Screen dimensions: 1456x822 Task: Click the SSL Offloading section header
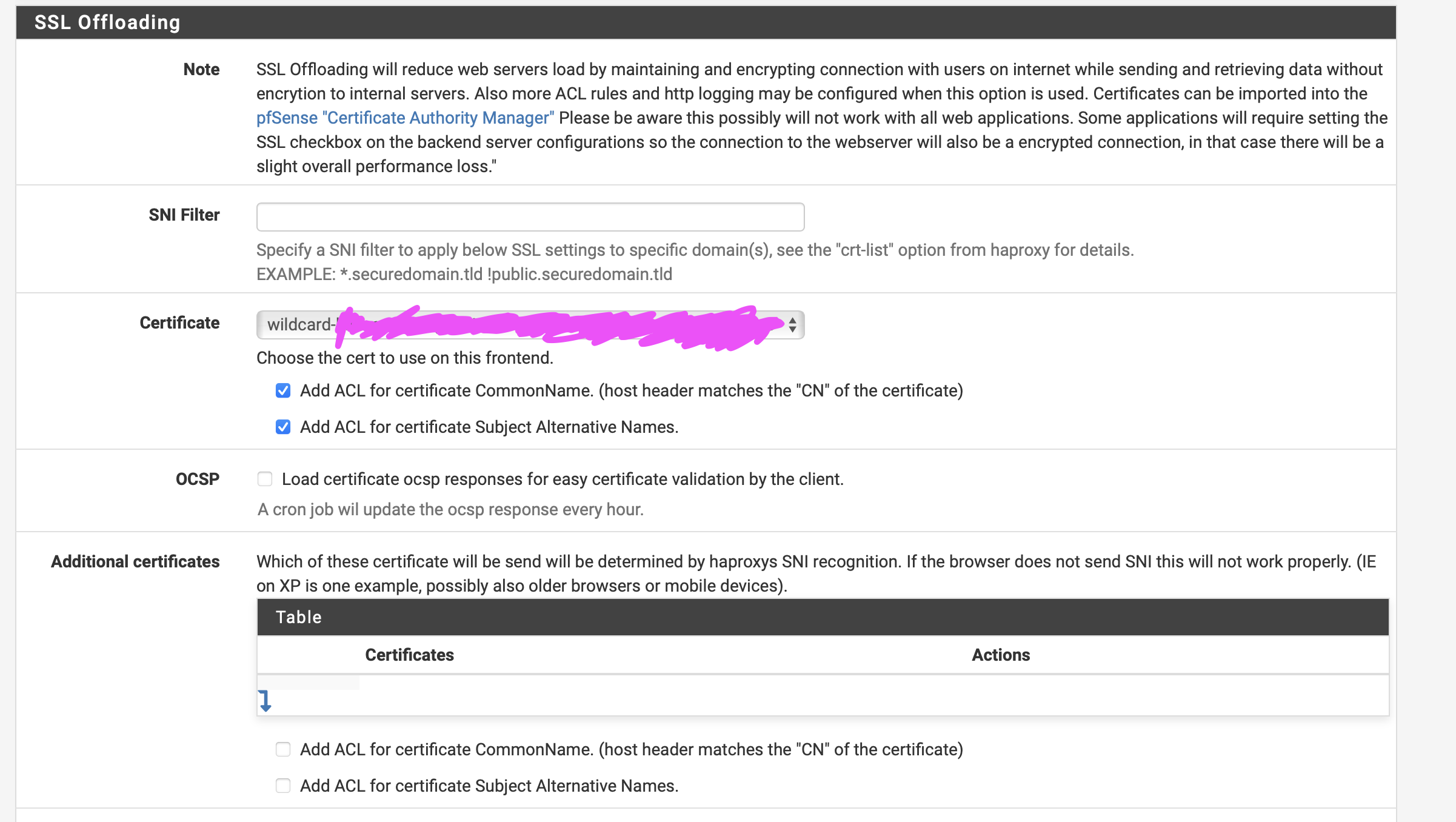(107, 22)
